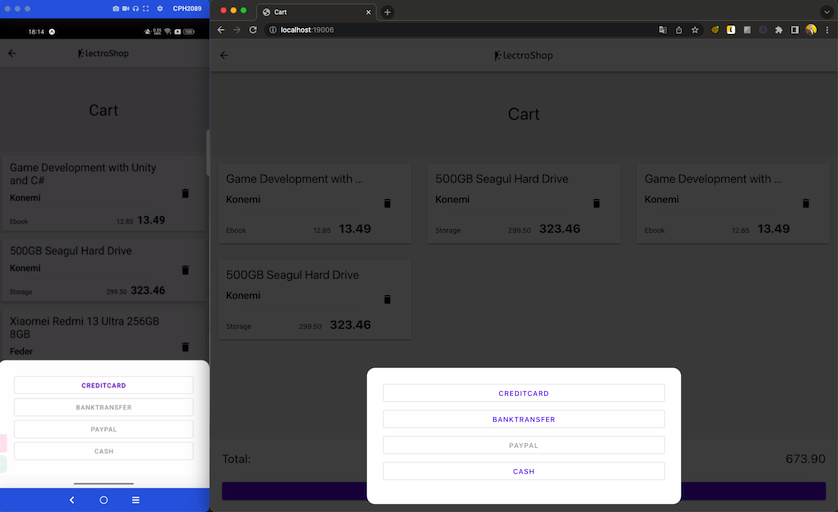The height and width of the screenshot is (512, 838).
Task: Open the yellow square extension icon
Action: [x=731, y=30]
